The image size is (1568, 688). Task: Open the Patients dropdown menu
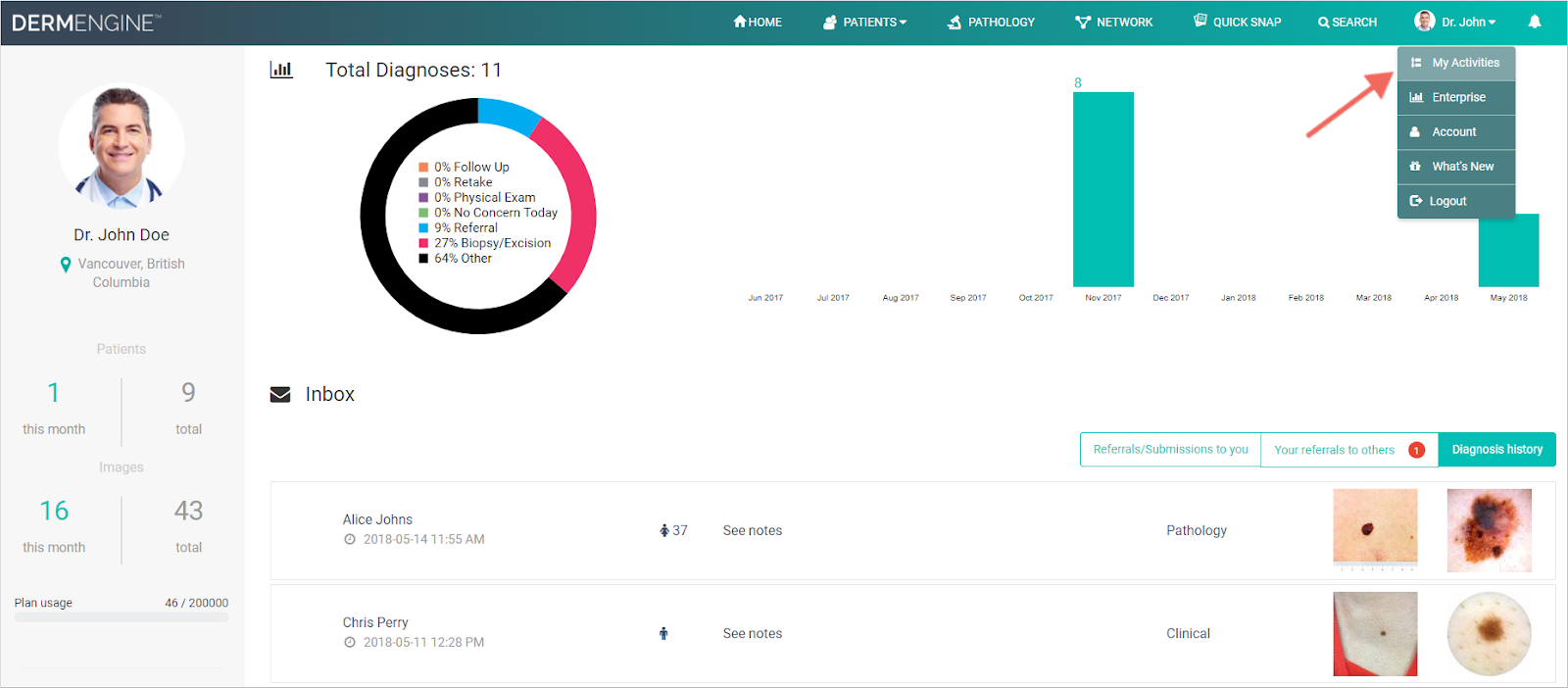(x=865, y=22)
